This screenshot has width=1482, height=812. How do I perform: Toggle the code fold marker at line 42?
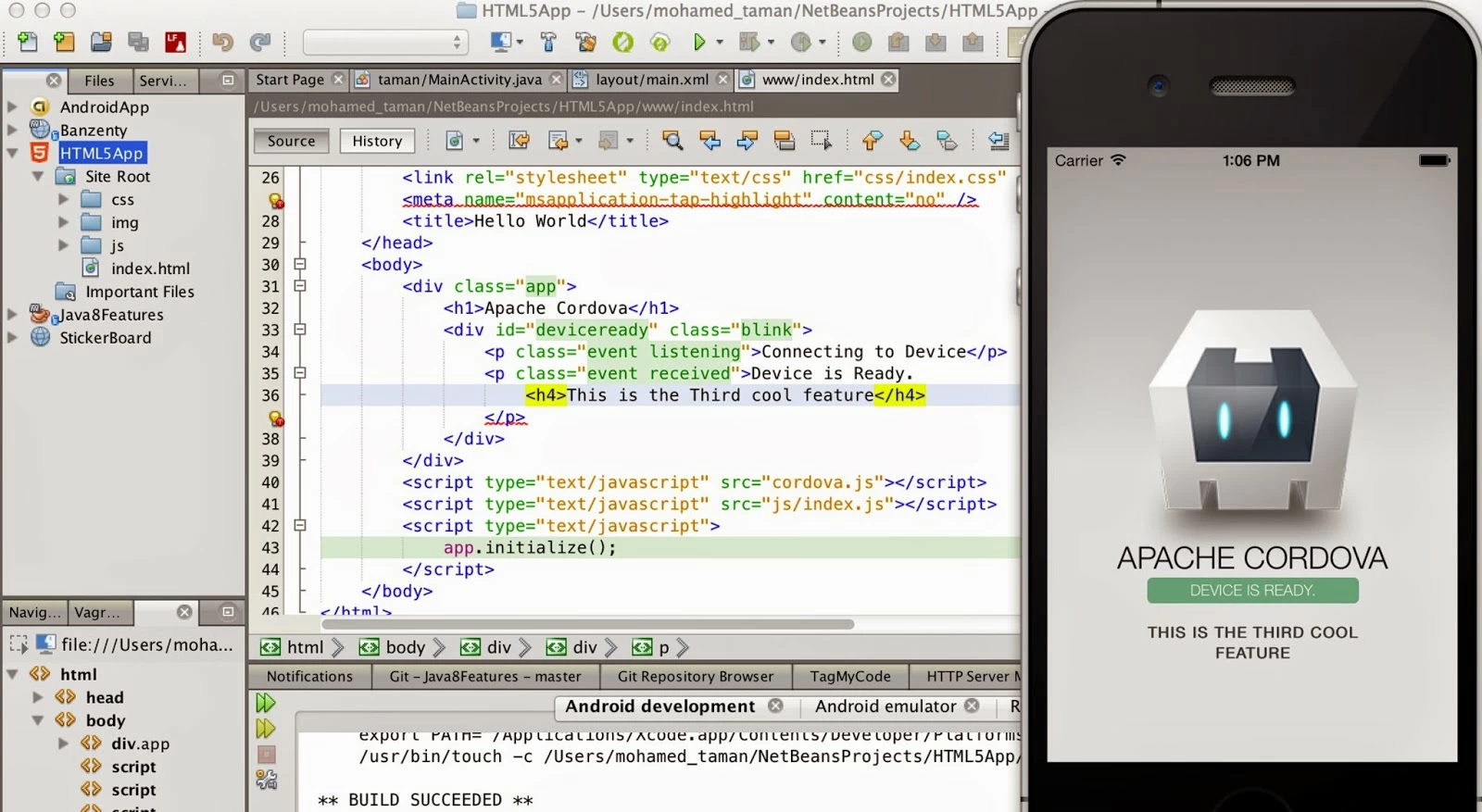[x=300, y=526]
